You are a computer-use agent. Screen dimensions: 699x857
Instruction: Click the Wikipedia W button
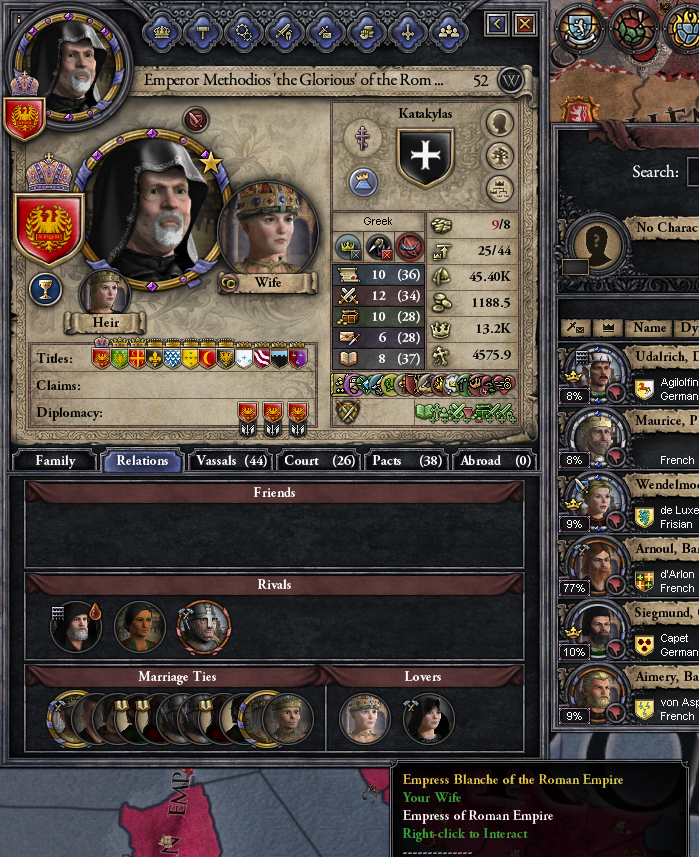click(x=510, y=81)
